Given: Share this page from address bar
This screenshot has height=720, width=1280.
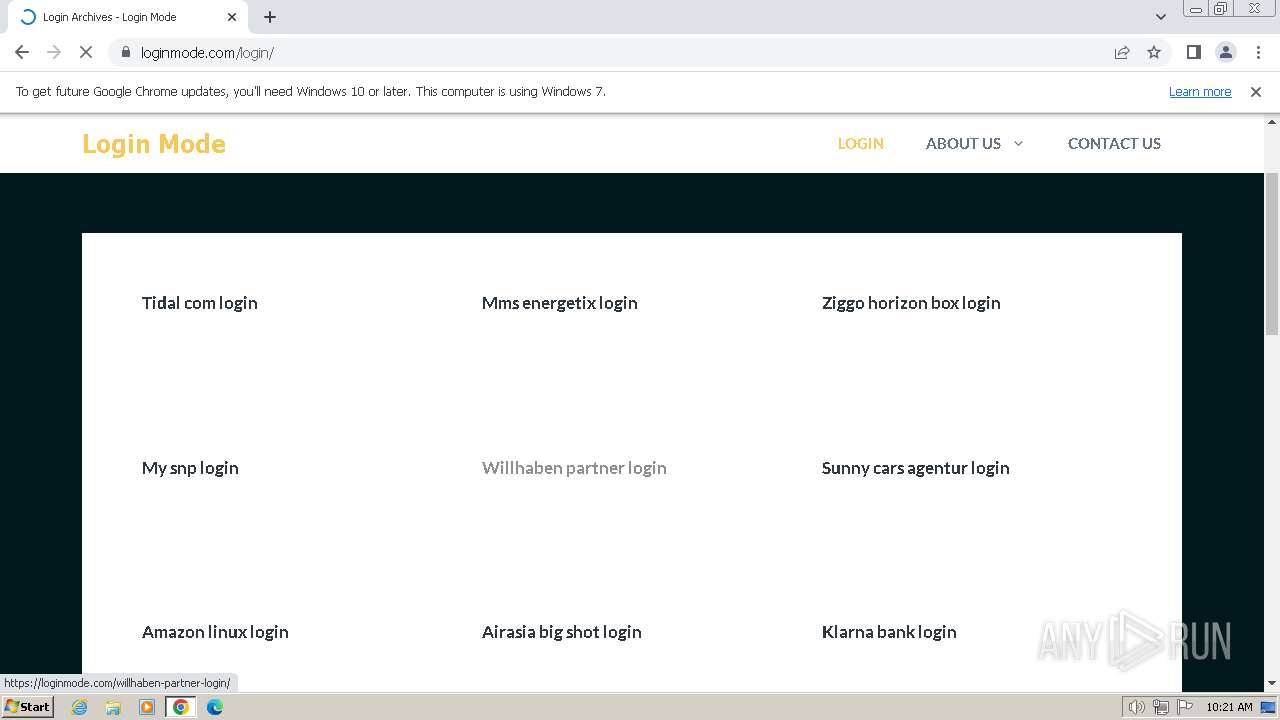Looking at the screenshot, I should pyautogui.click(x=1122, y=52).
